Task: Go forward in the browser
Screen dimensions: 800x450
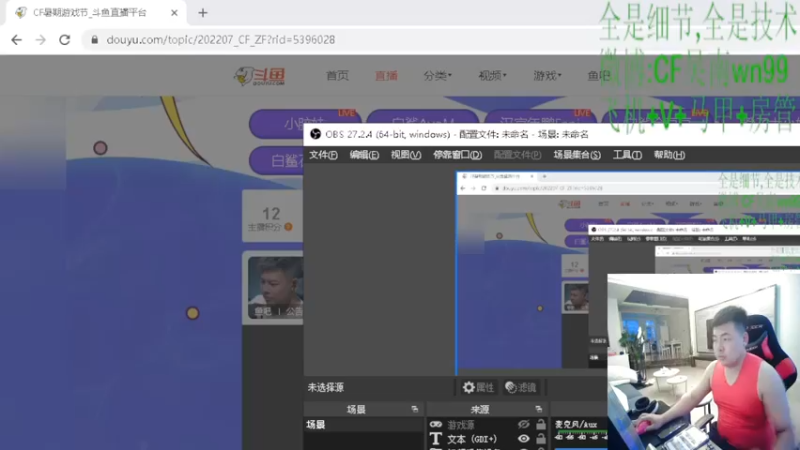Action: pos(40,40)
